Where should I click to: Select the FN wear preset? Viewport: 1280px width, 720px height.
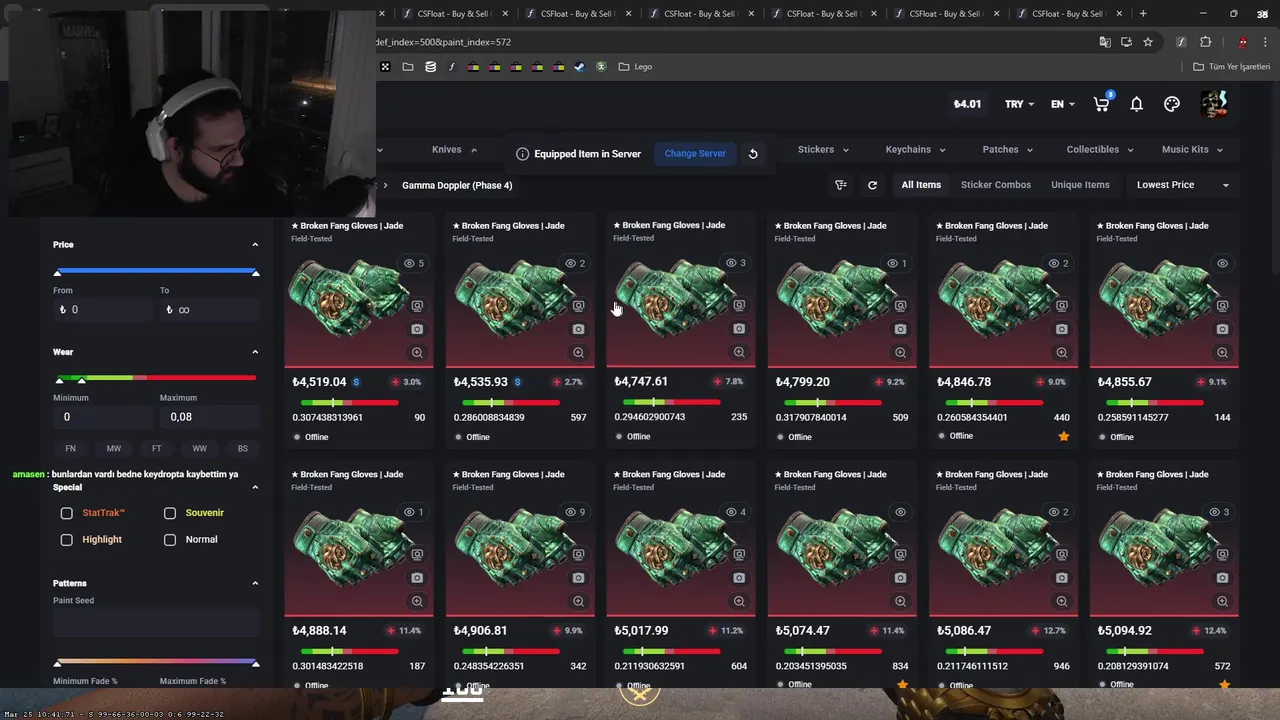coord(70,449)
